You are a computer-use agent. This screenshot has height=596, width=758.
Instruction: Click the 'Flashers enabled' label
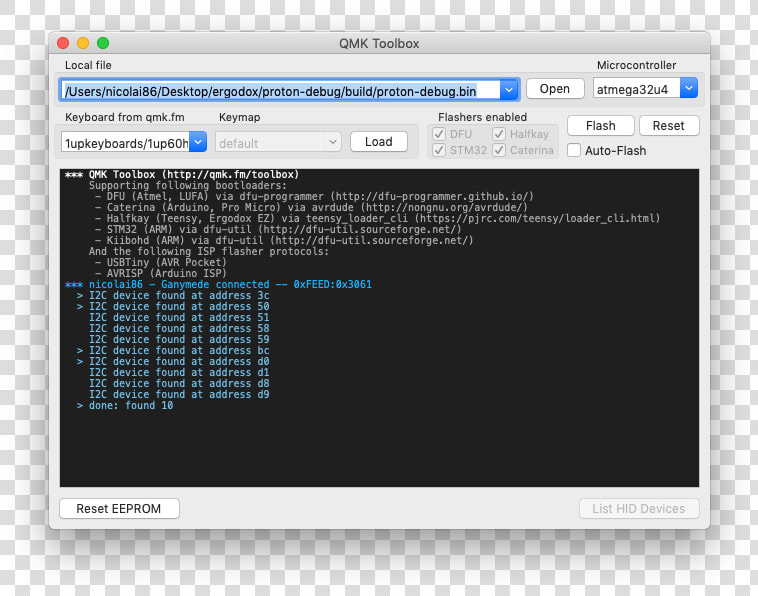click(482, 117)
